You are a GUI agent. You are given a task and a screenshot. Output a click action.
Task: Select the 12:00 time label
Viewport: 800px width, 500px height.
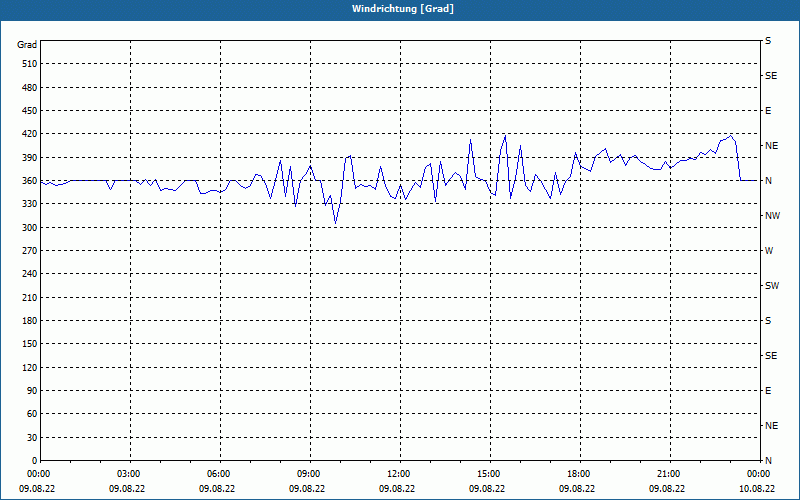click(399, 474)
